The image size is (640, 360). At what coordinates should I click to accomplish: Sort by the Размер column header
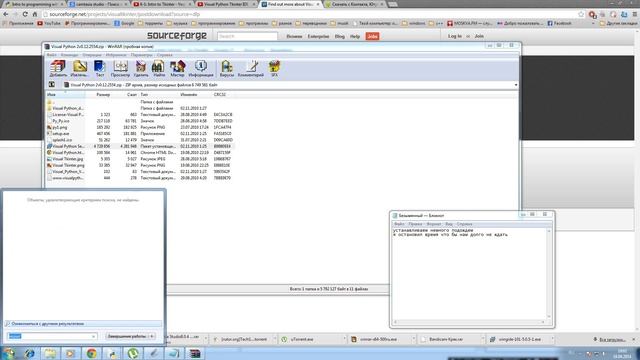[x=103, y=95]
